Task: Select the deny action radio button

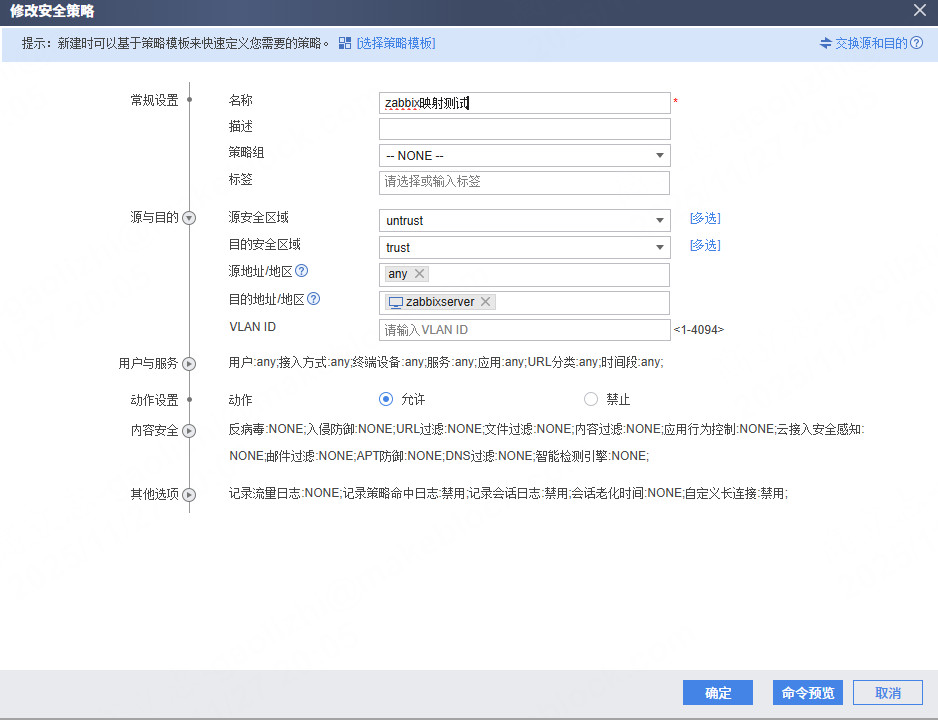Action: tap(591, 399)
